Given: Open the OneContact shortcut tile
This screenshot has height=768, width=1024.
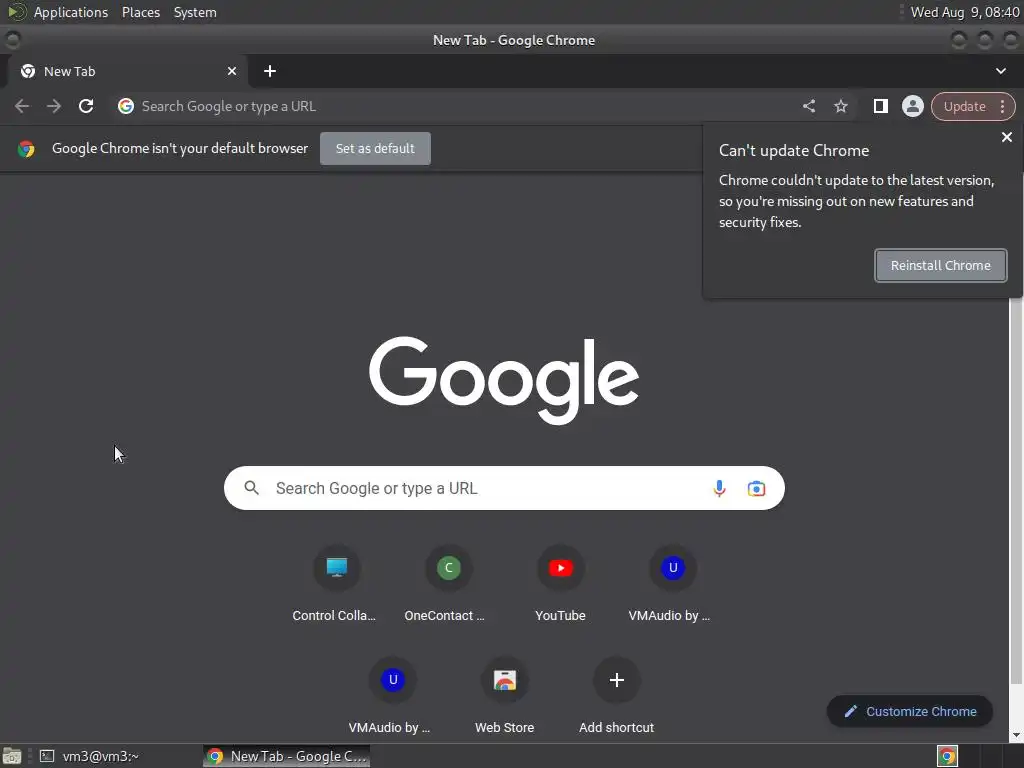Looking at the screenshot, I should [x=448, y=581].
